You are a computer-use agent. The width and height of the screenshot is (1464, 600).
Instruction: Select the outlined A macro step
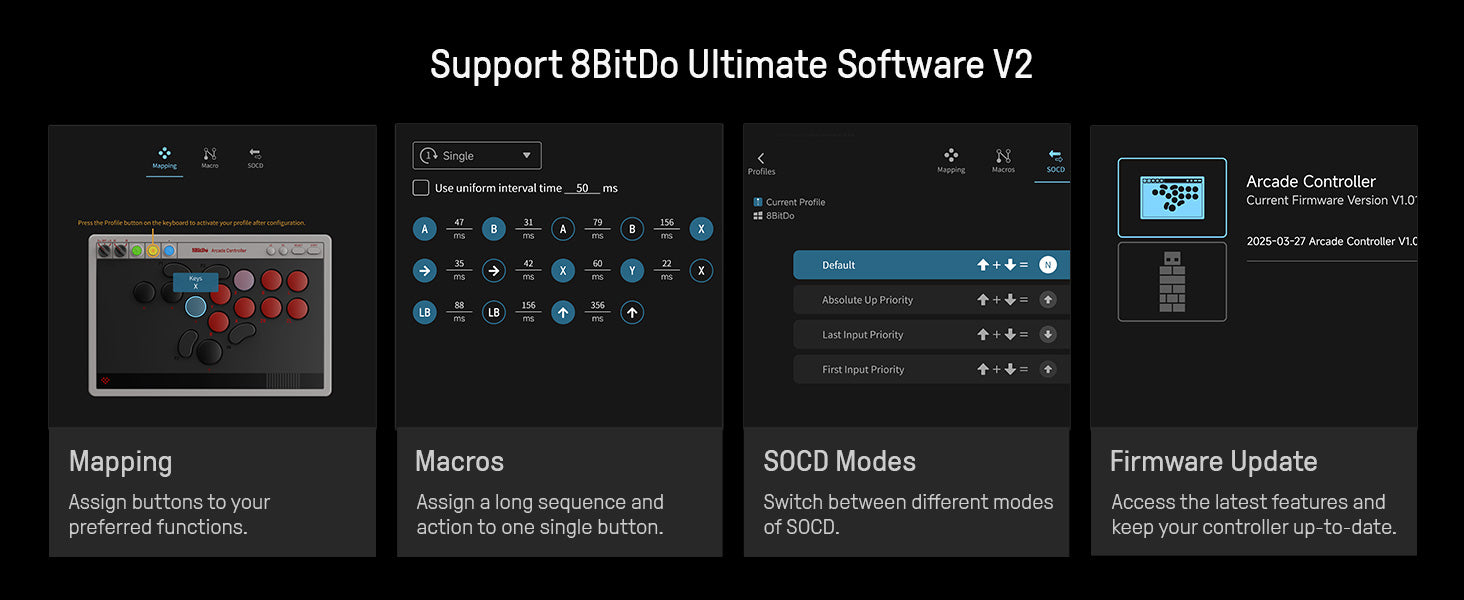pyautogui.click(x=563, y=229)
